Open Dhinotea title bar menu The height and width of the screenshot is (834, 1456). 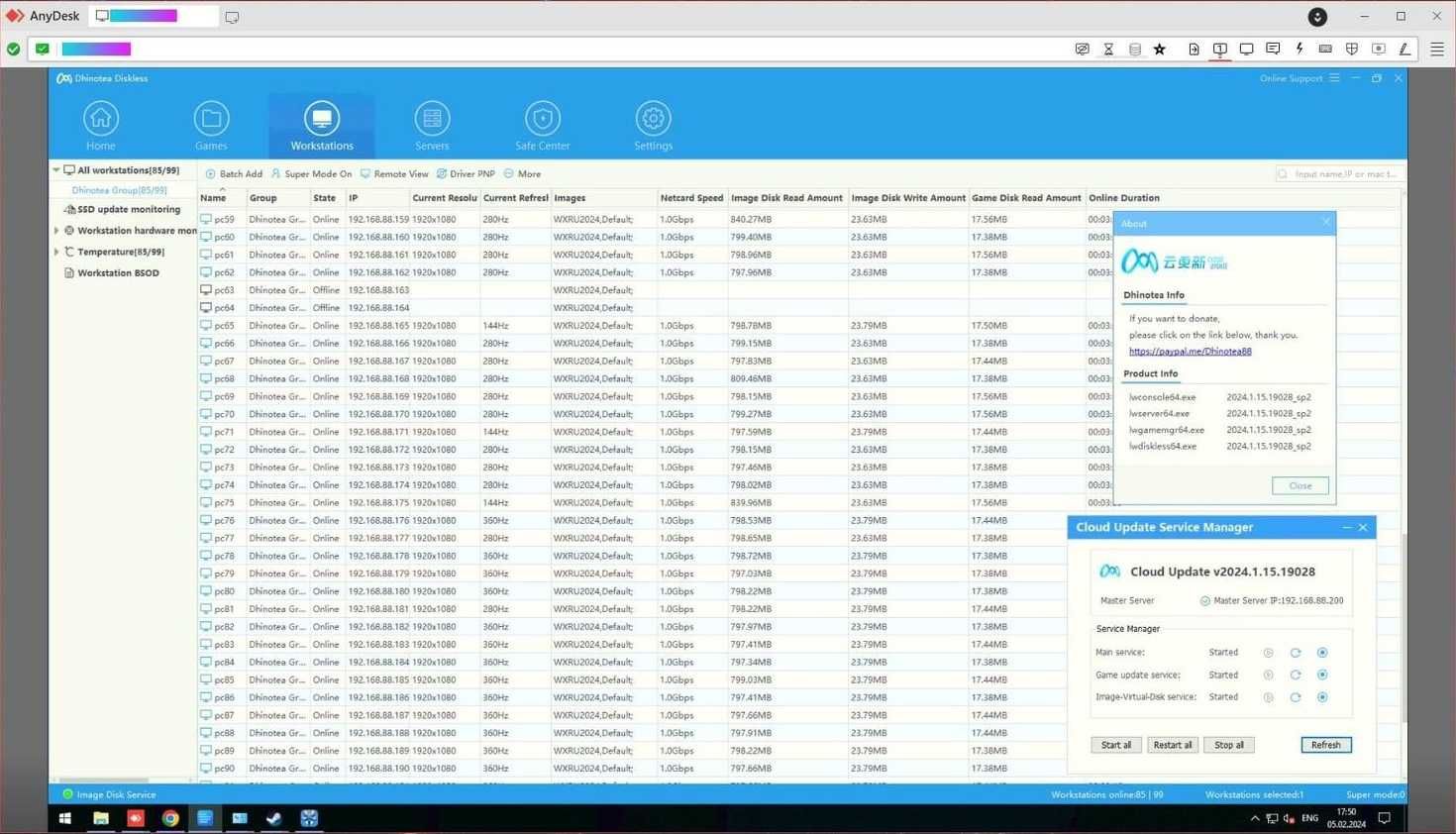coord(1334,78)
